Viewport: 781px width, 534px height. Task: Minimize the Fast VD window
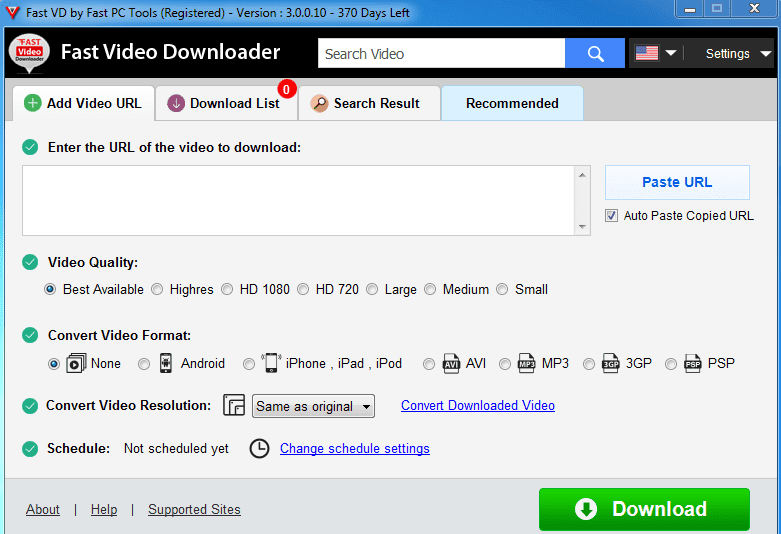tap(690, 8)
